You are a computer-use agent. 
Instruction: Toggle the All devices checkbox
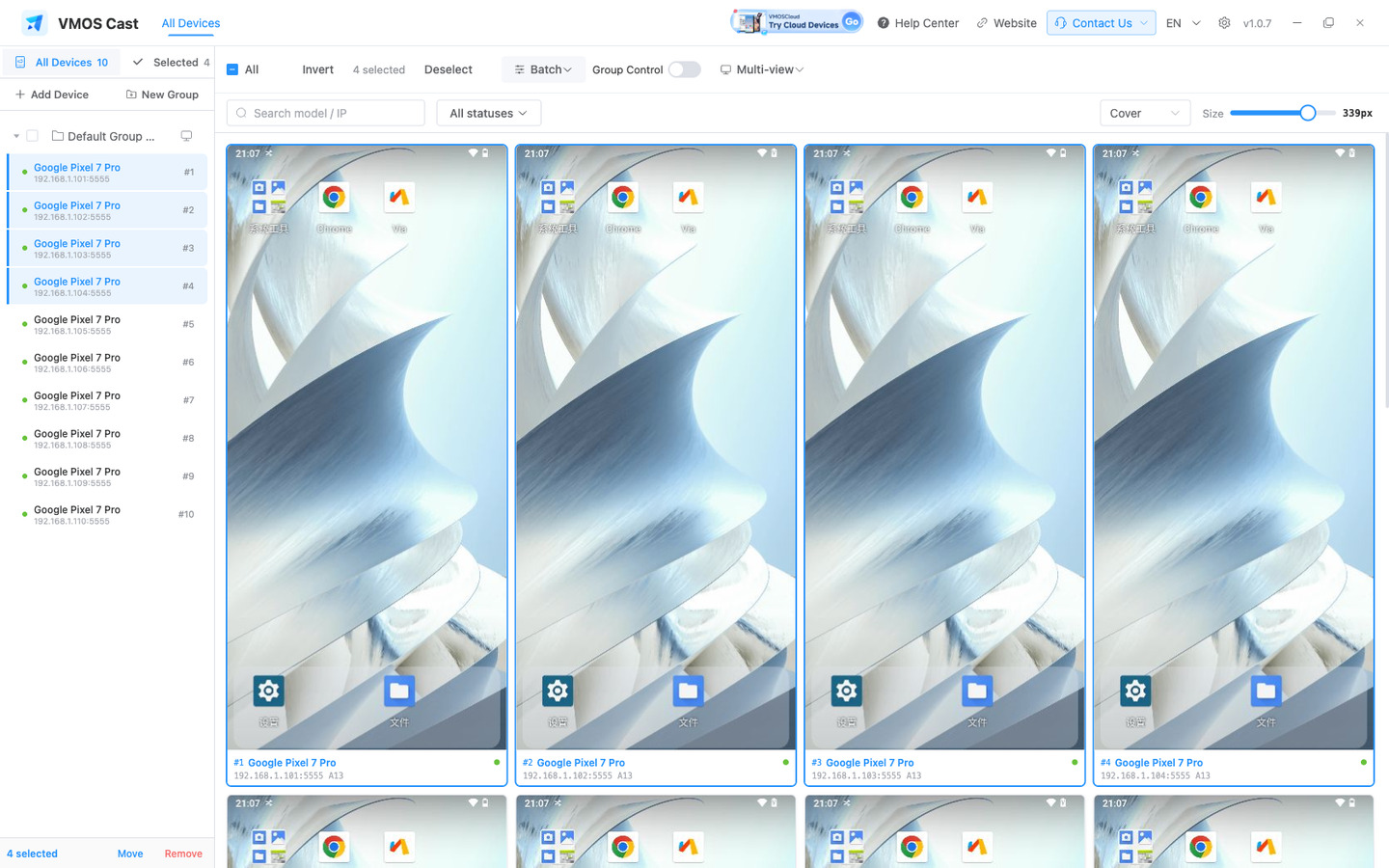[x=232, y=69]
